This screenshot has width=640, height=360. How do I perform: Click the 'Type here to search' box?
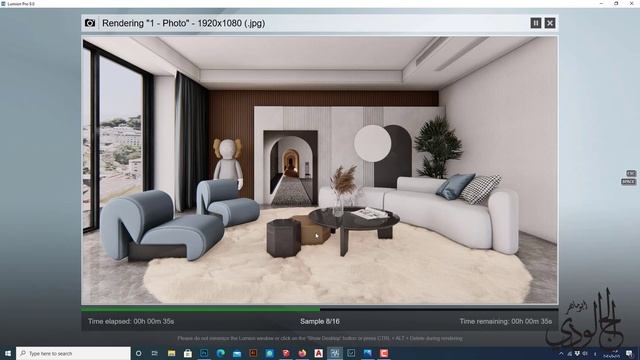point(73,353)
